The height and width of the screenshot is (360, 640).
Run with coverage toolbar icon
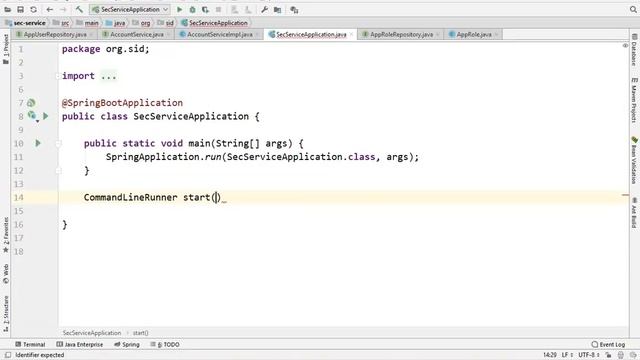pyautogui.click(x=205, y=9)
